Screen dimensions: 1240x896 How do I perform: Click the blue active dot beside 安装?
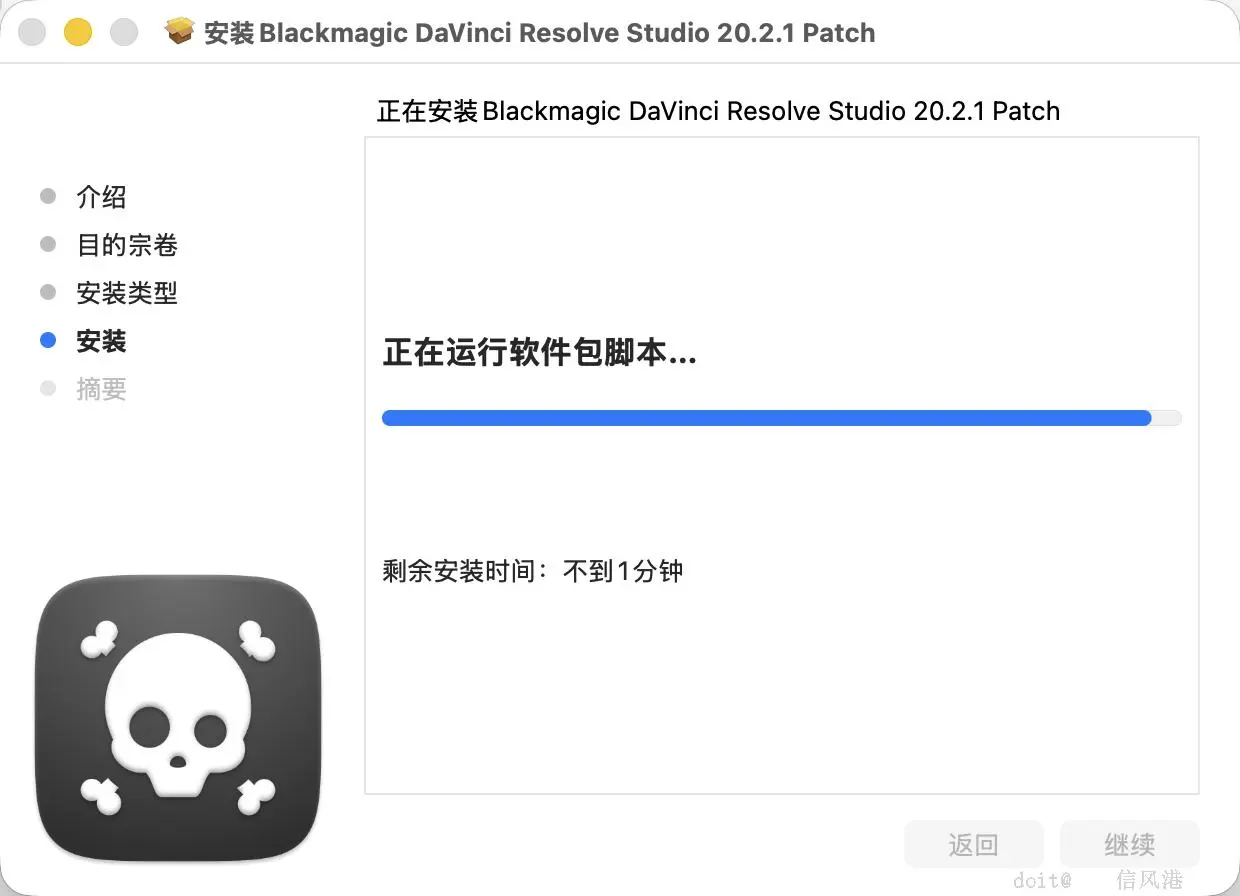pos(47,340)
